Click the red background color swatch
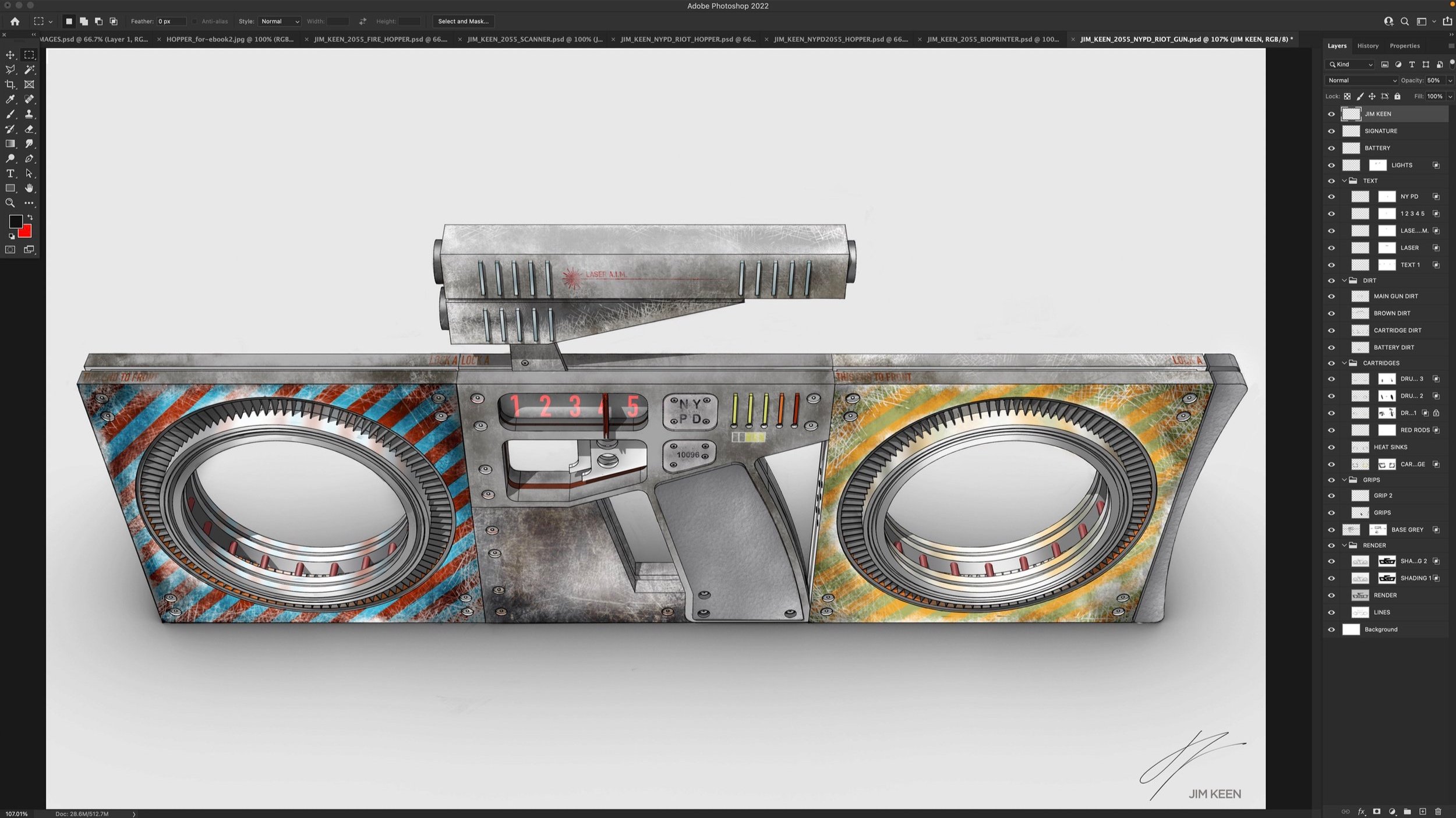1456x818 pixels. tap(26, 232)
